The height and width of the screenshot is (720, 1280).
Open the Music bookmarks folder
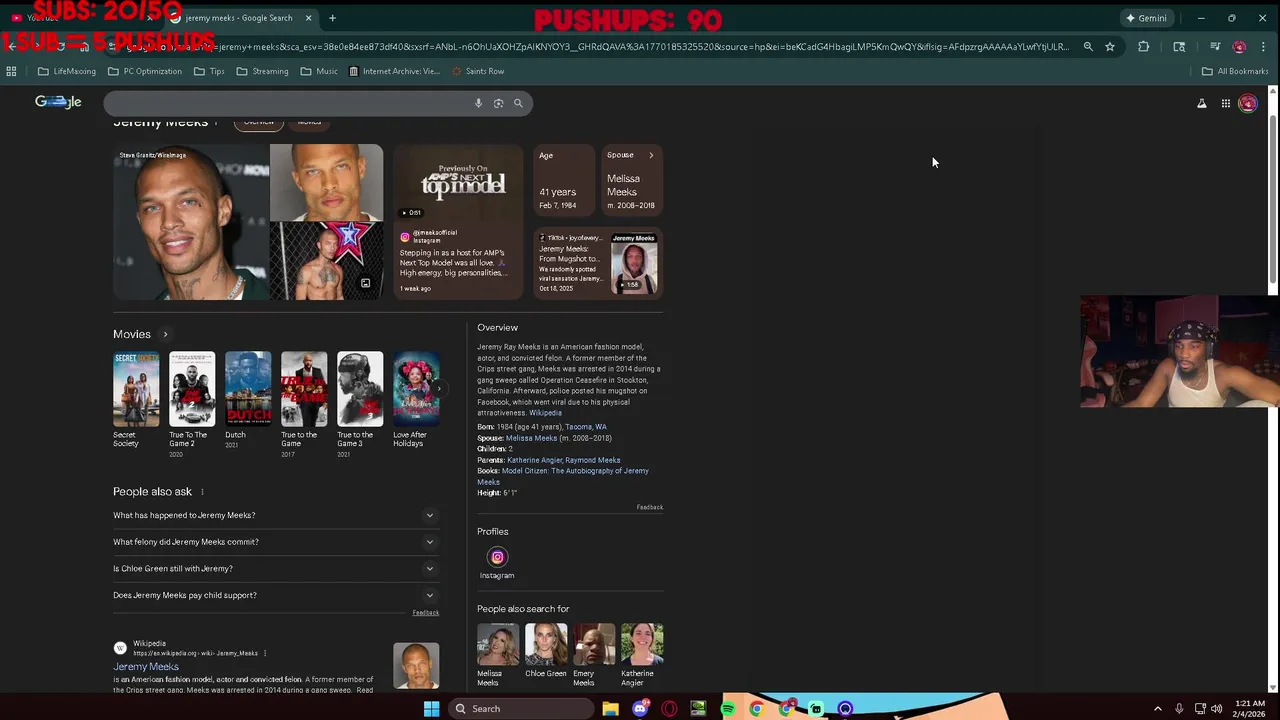pos(319,71)
